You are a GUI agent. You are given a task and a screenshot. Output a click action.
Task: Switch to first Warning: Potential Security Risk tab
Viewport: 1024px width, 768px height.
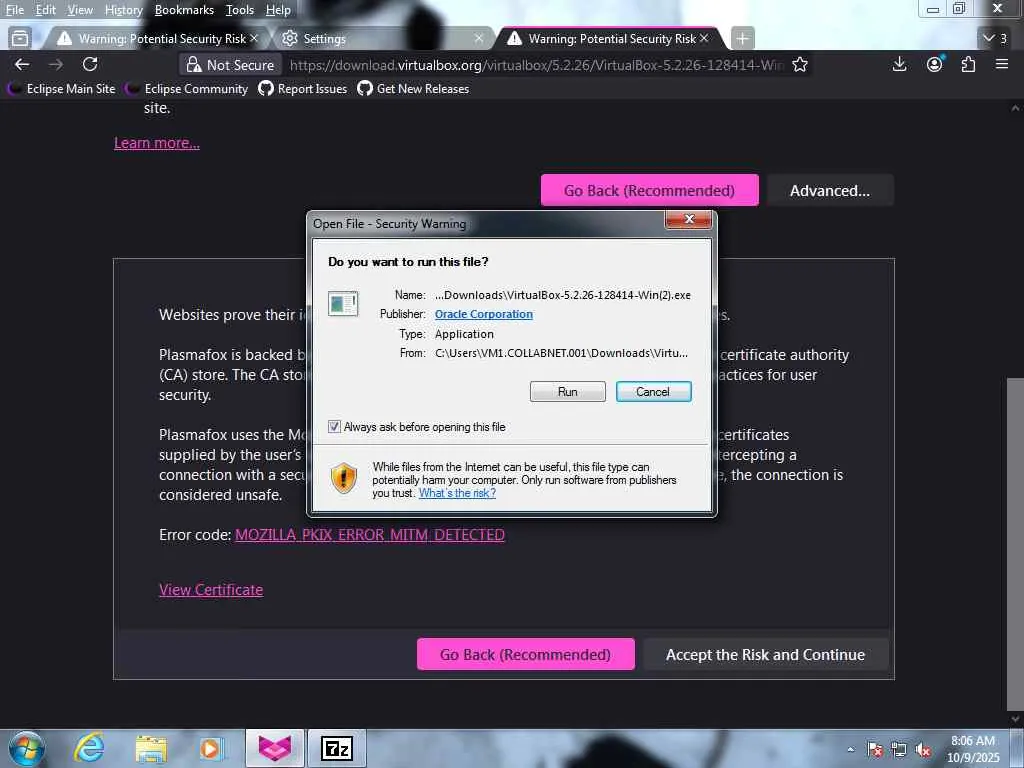coord(157,39)
